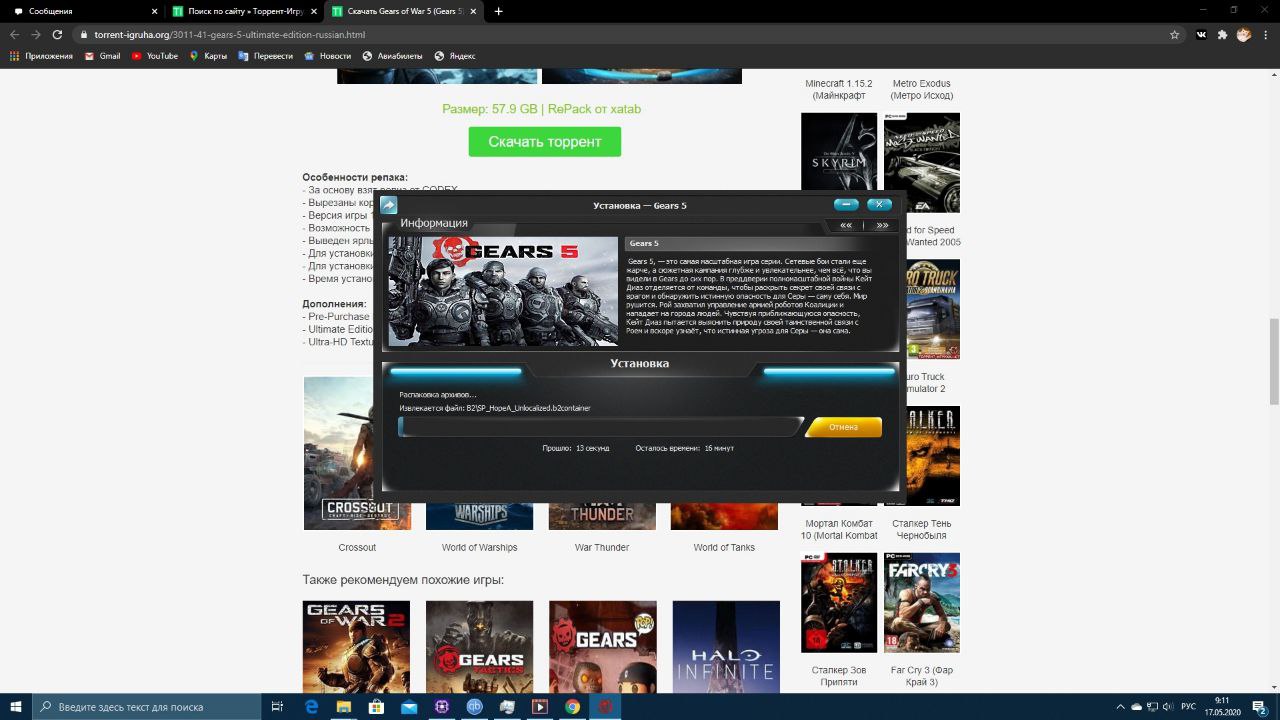Click the World of Warships caption link
1280x720 pixels.
pos(479,547)
